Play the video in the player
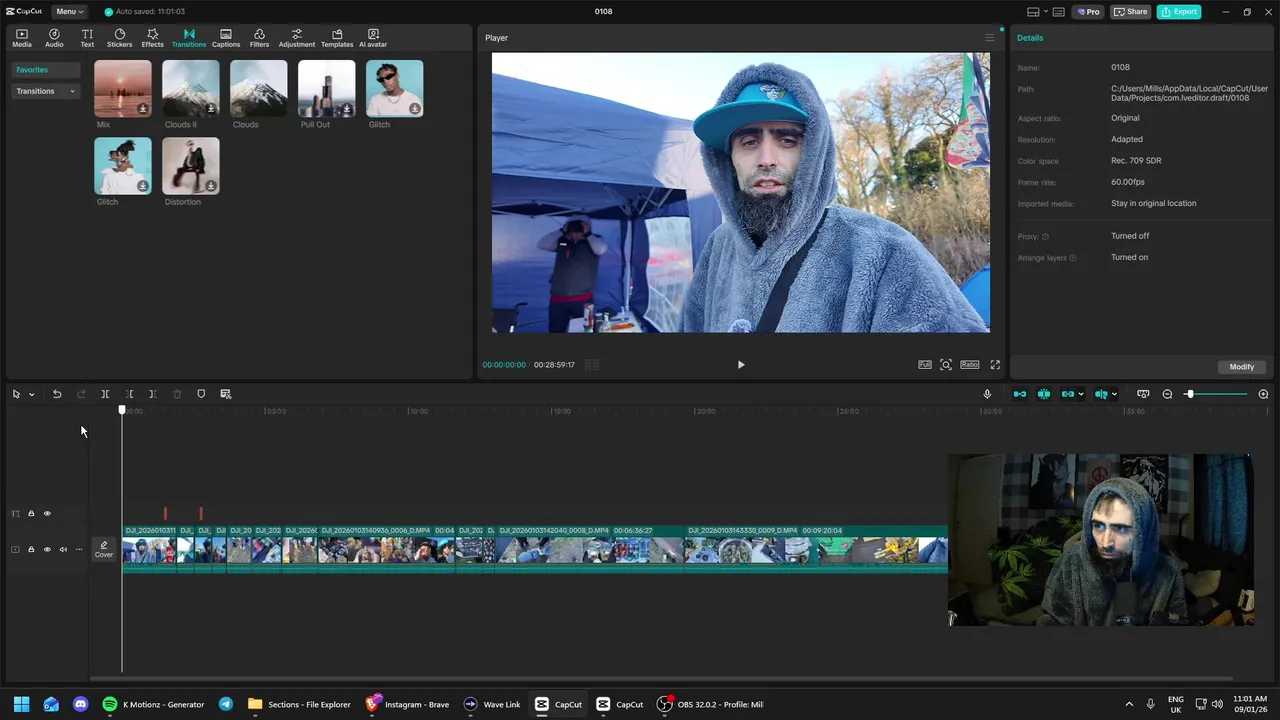 741,365
